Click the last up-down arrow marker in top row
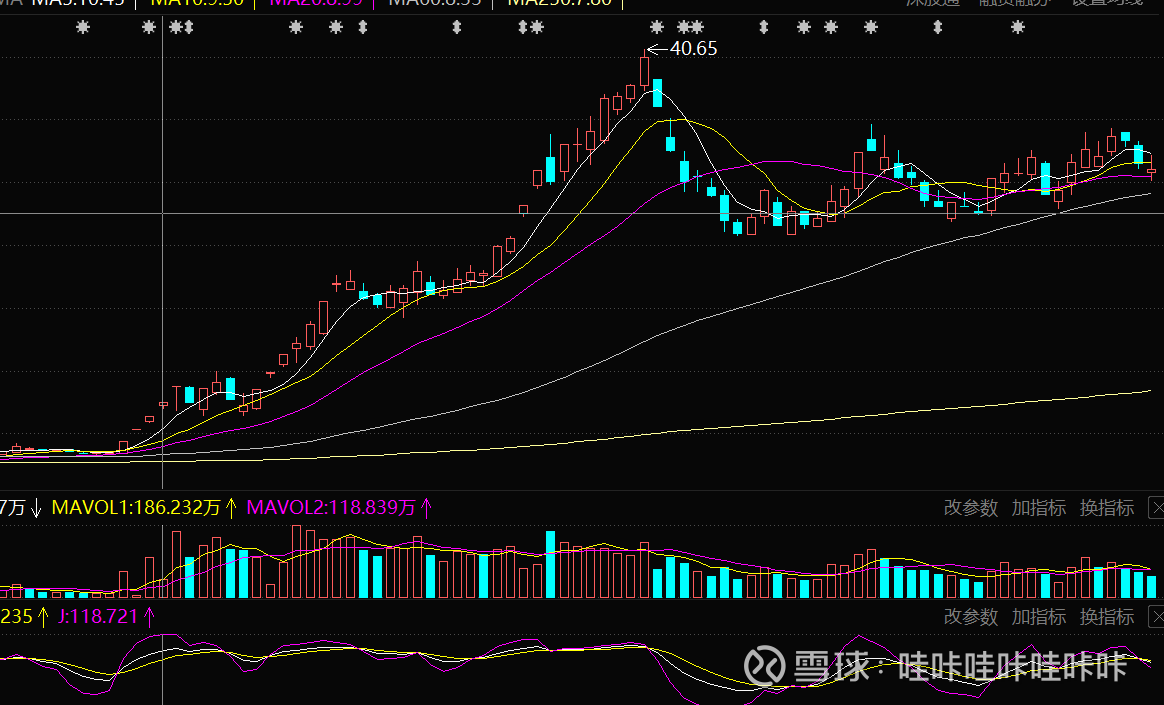 pos(937,27)
